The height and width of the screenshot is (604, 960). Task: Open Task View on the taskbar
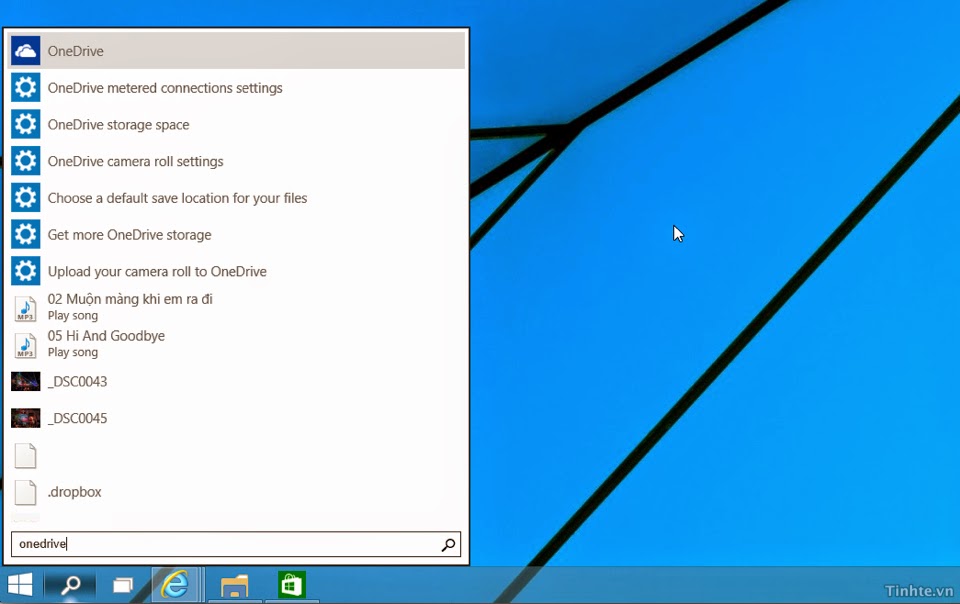pyautogui.click(x=123, y=586)
